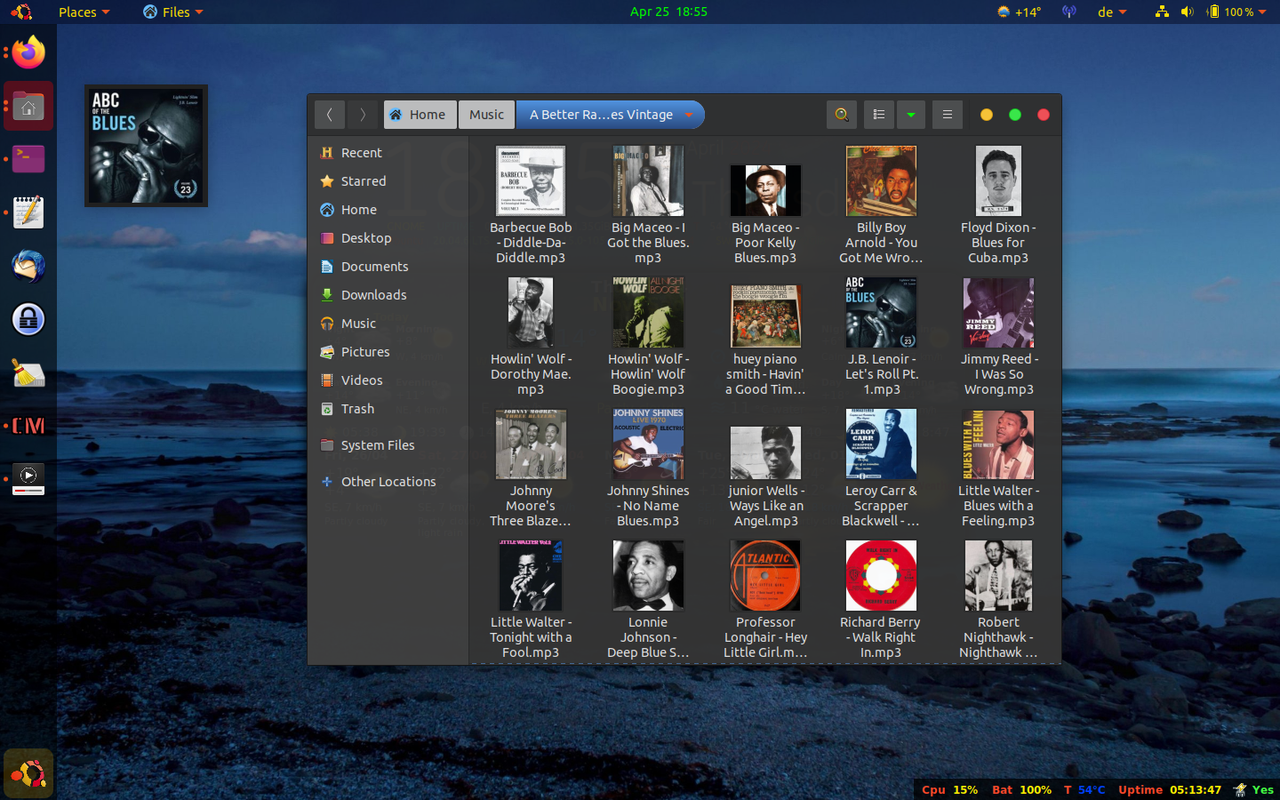Image resolution: width=1280 pixels, height=800 pixels.
Task: Select Barbecue Bob - Diddle-Da-Diddle.mp3 thumbnail
Action: point(531,181)
